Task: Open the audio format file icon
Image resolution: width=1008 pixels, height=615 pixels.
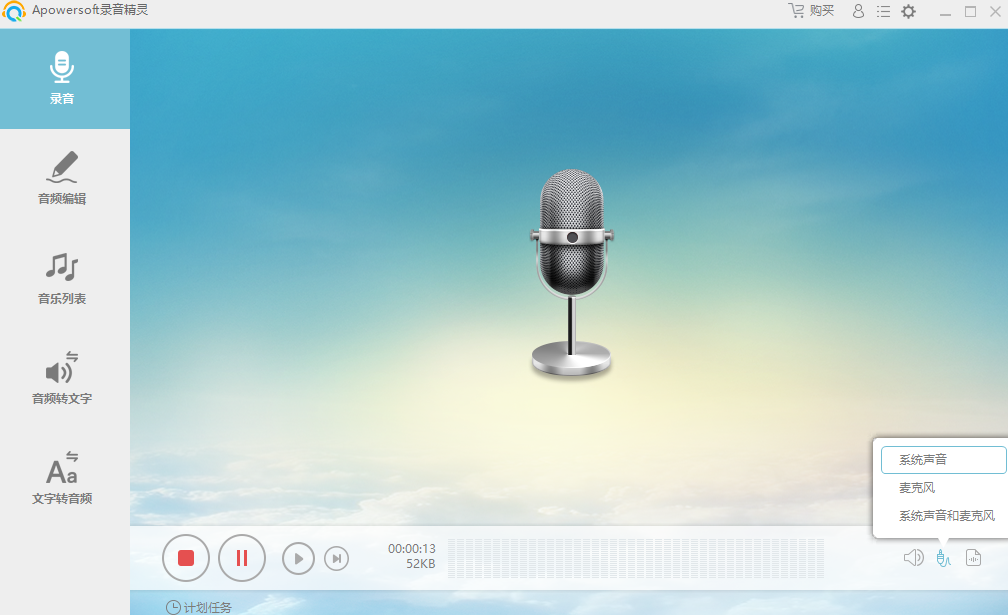Action: point(973,558)
